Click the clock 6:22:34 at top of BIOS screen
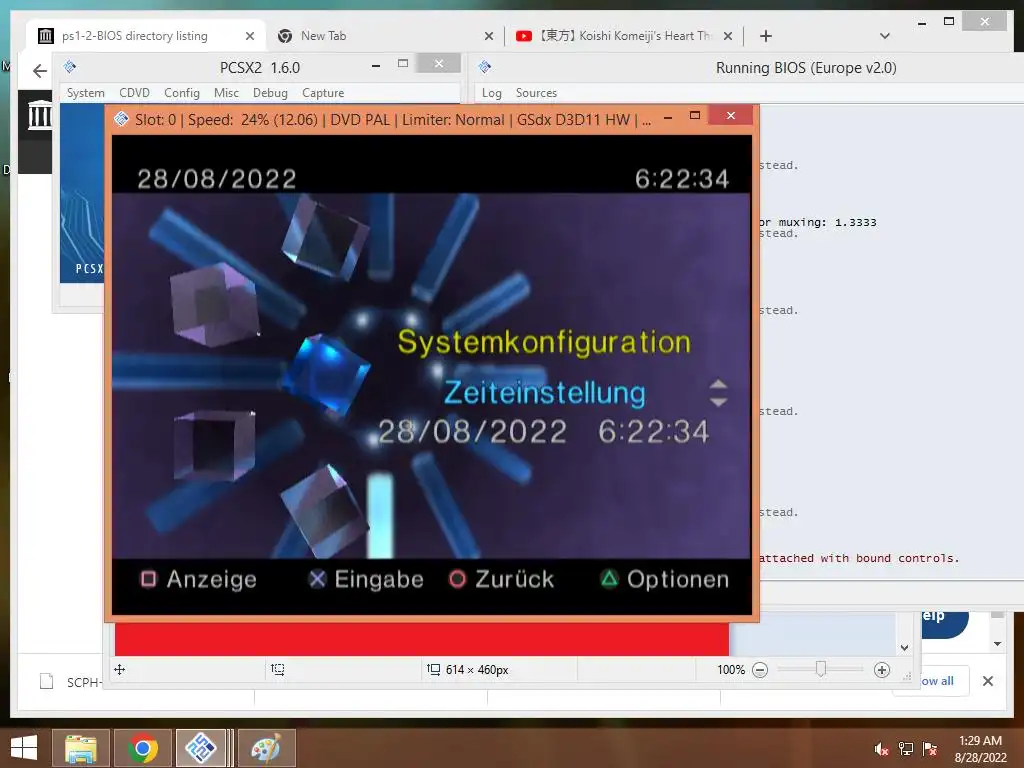1024x768 pixels. click(x=682, y=179)
